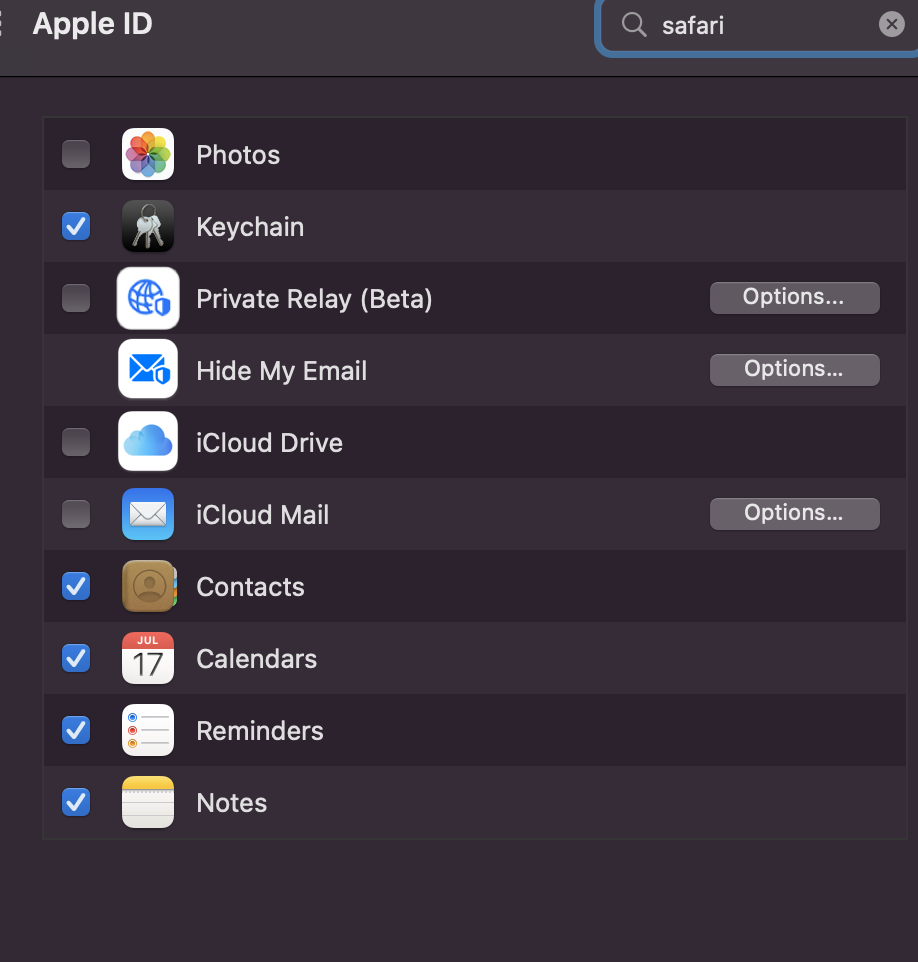918x962 pixels.
Task: Click the Notes notepad icon
Action: (148, 802)
